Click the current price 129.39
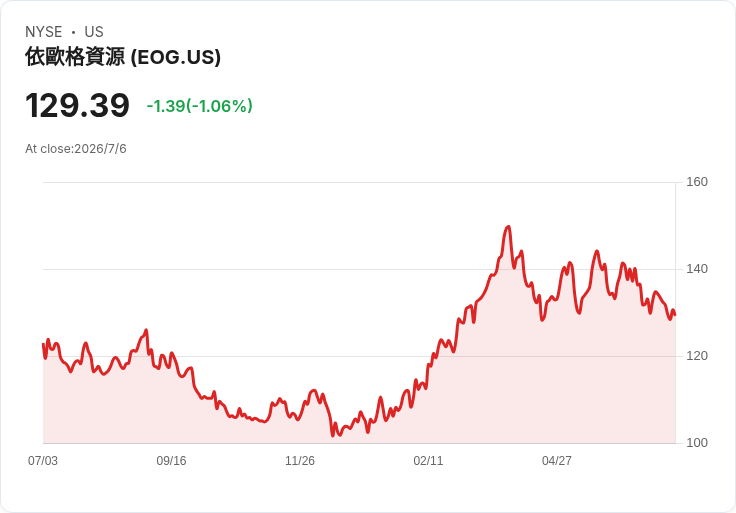This screenshot has height=513, width=736. 77,105
